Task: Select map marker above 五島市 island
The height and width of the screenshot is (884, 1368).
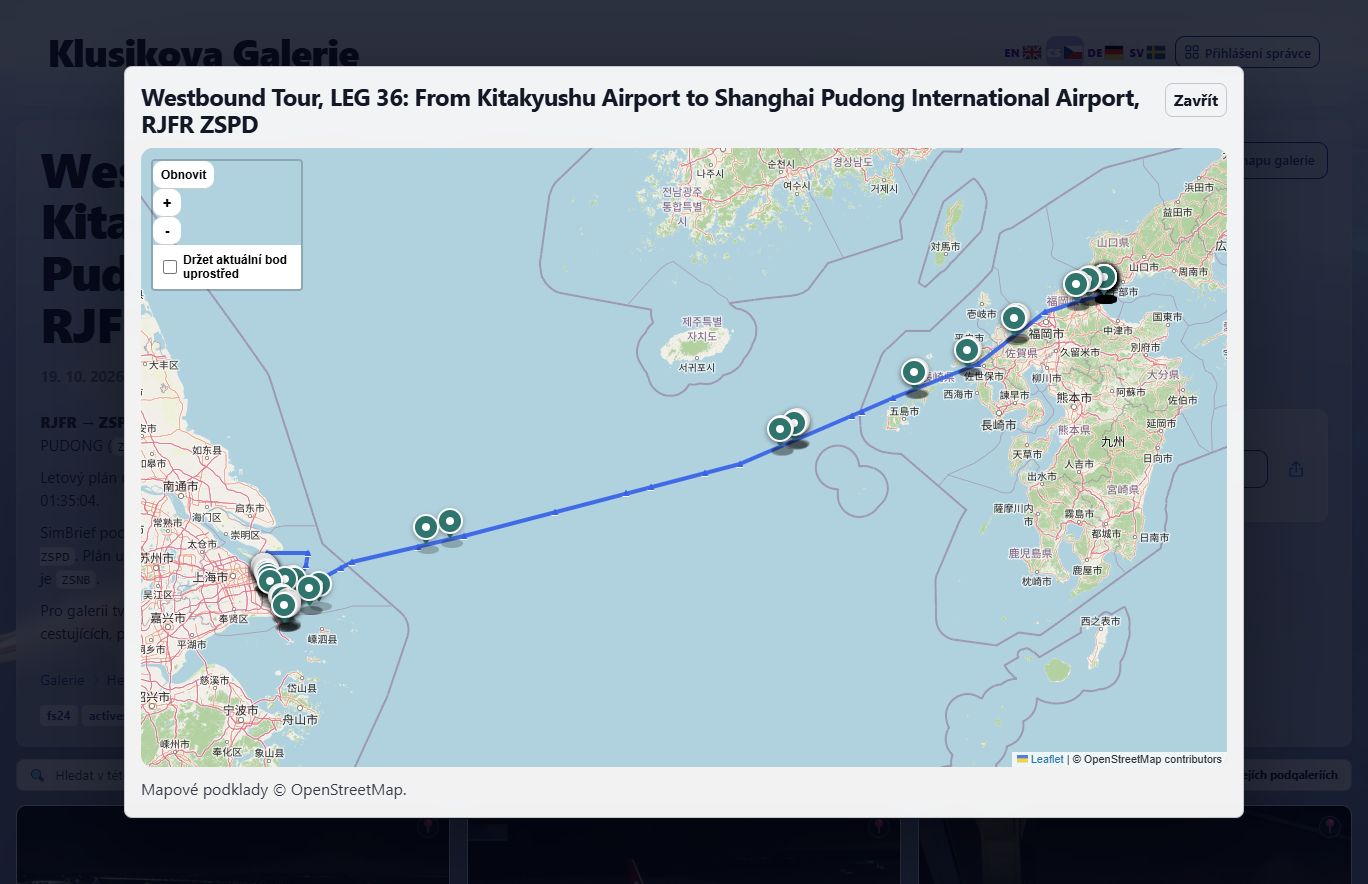Action: coord(915,372)
